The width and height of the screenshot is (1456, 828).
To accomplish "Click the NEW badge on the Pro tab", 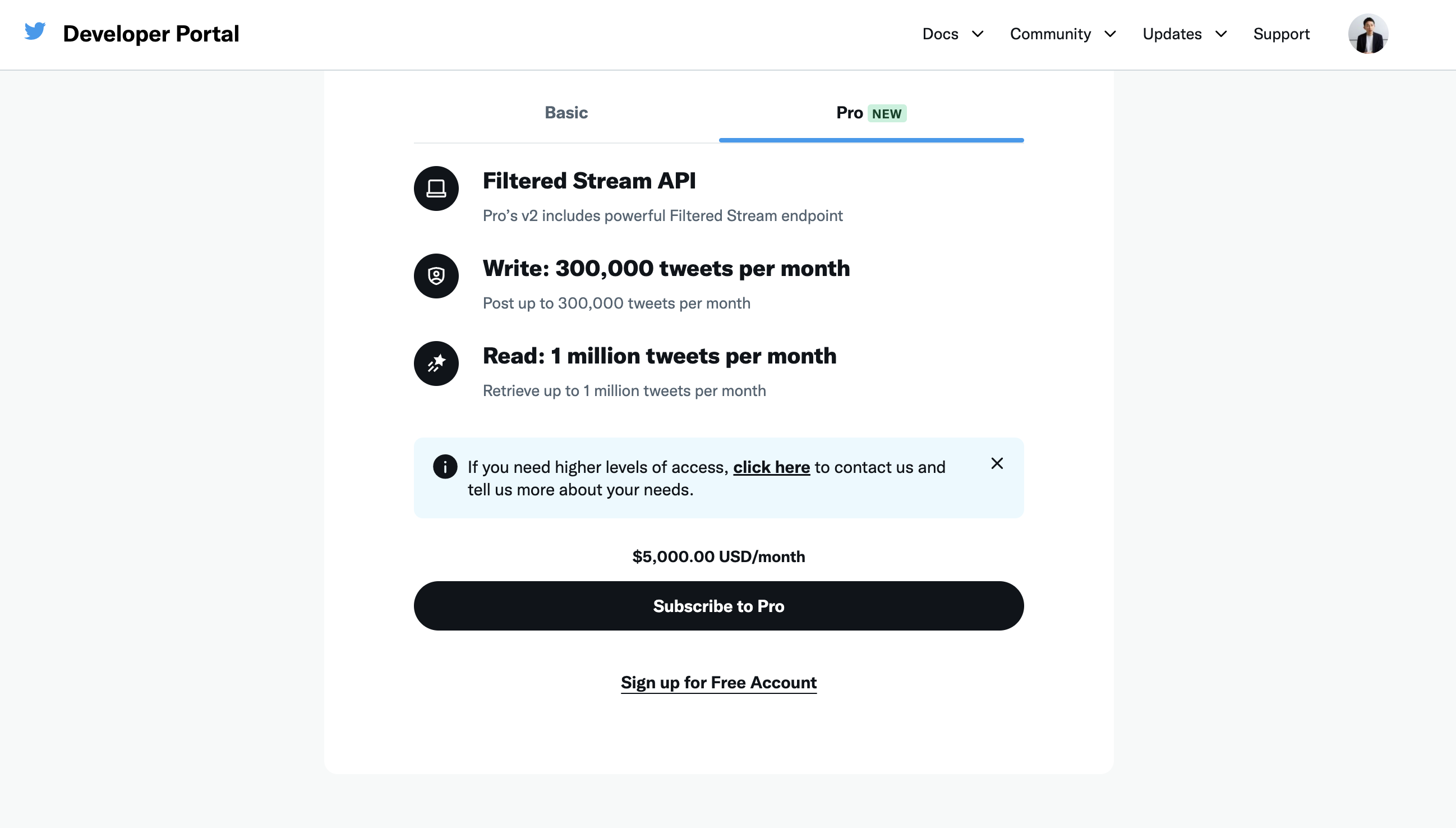I will pyautogui.click(x=886, y=114).
